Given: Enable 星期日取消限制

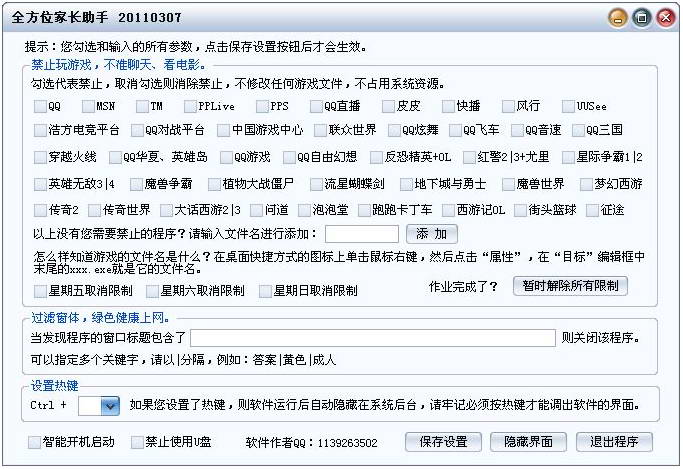Looking at the screenshot, I should pyautogui.click(x=265, y=291).
